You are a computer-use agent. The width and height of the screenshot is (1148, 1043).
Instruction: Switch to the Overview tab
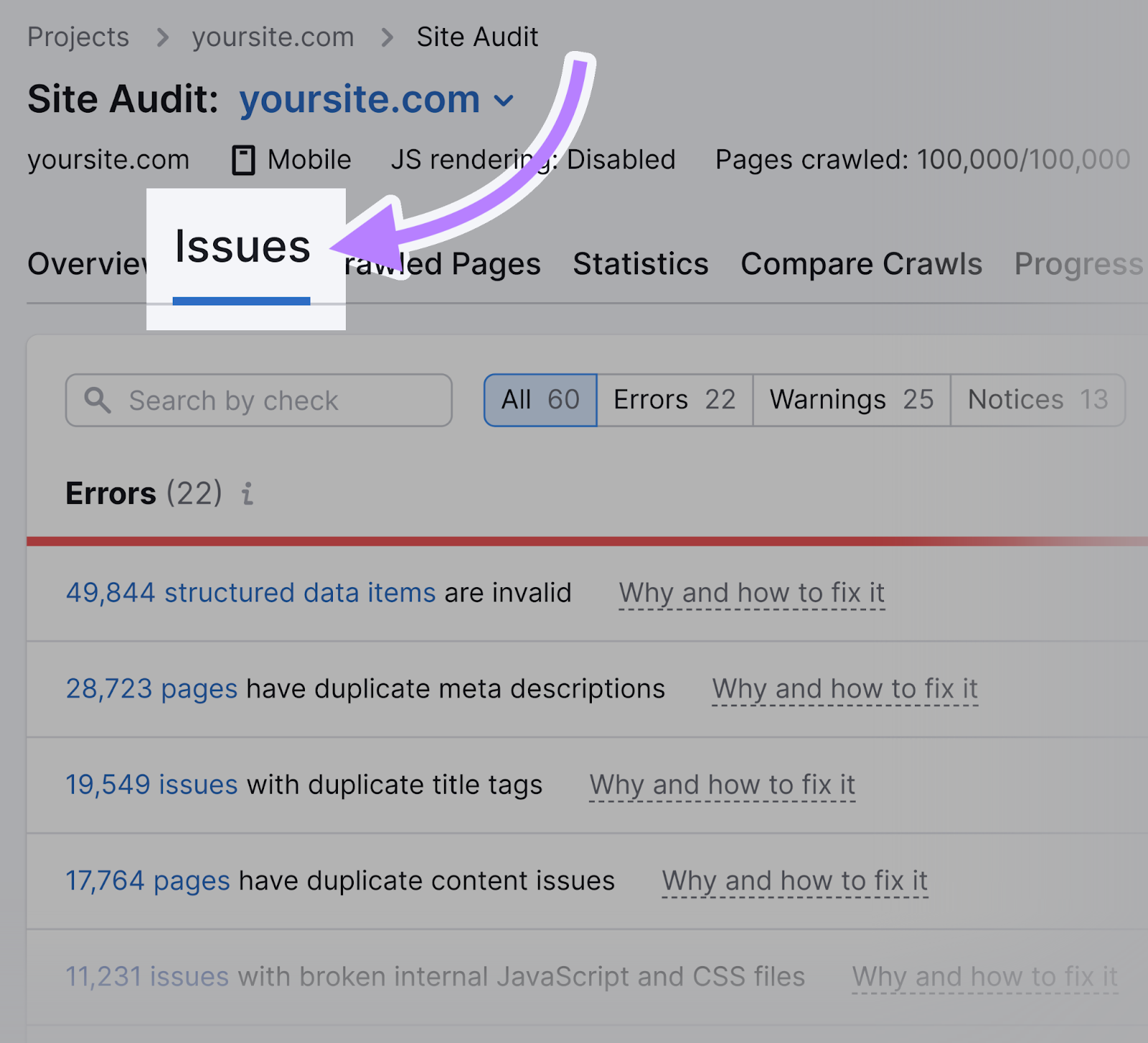point(87,263)
